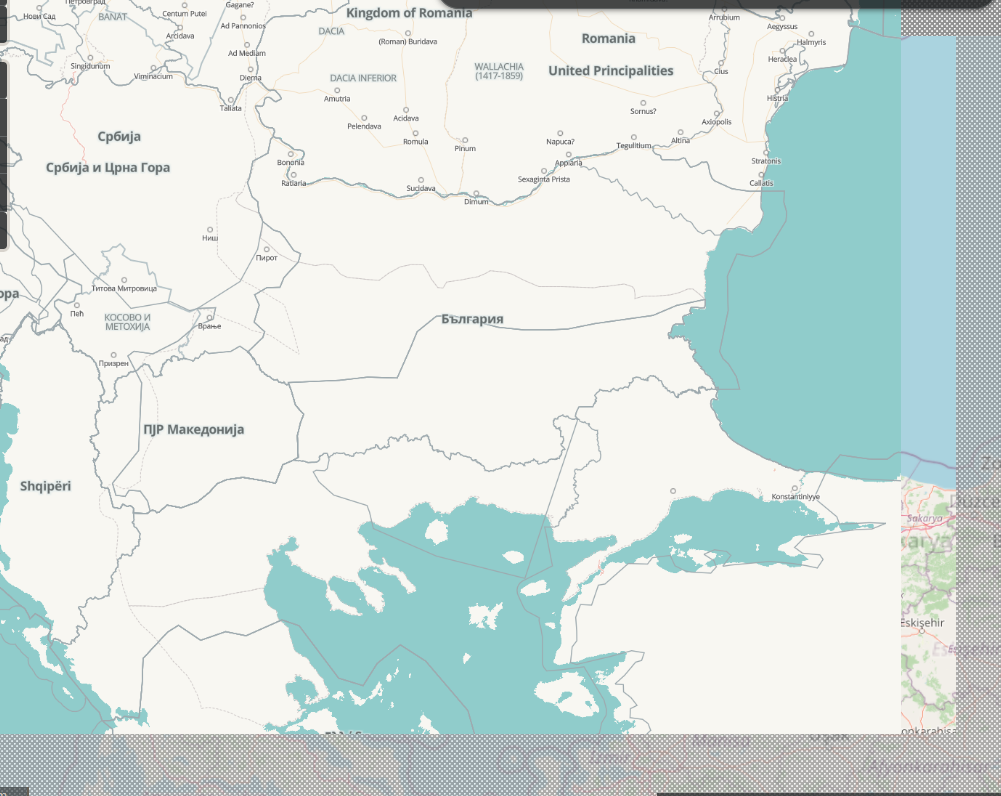Click the Sucidava marker on the Danube
This screenshot has height=796, width=1001.
click(421, 179)
